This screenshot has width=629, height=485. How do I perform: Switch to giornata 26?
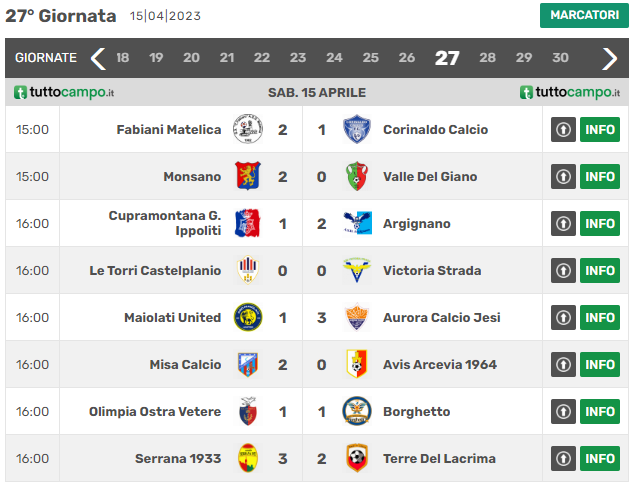click(x=406, y=58)
